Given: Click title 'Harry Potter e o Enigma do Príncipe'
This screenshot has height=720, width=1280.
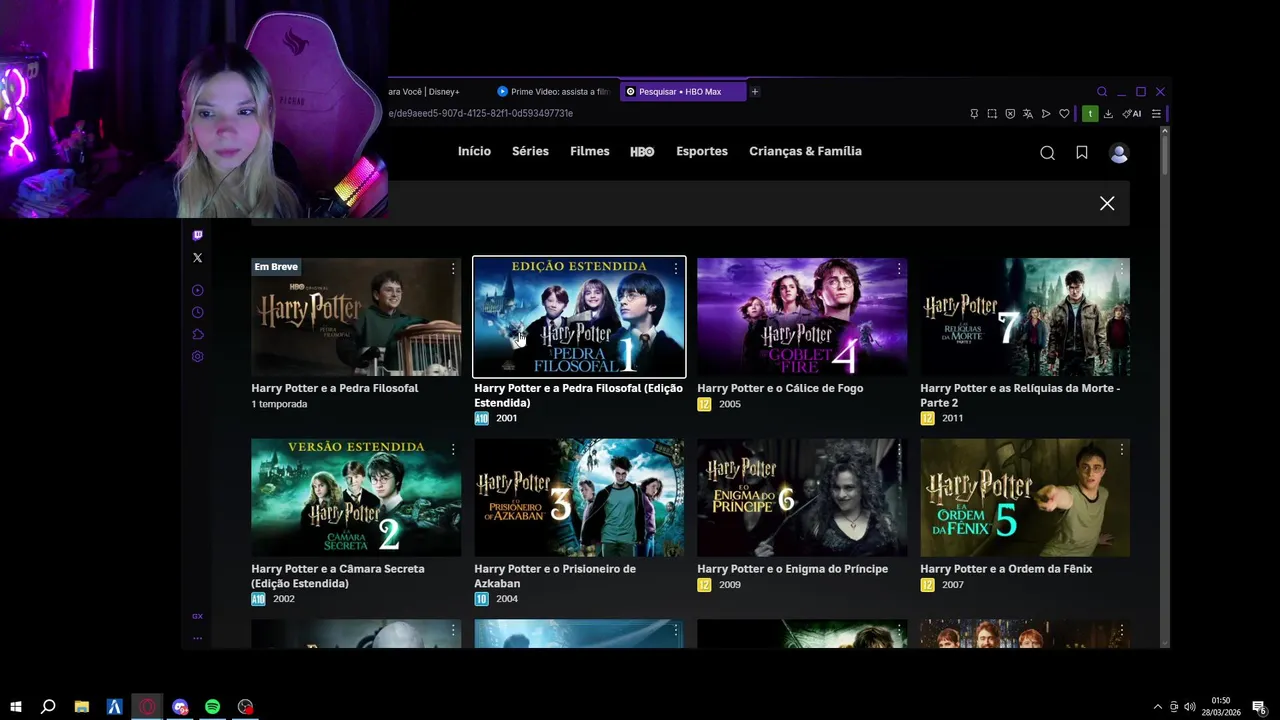Looking at the screenshot, I should click(x=792, y=569).
